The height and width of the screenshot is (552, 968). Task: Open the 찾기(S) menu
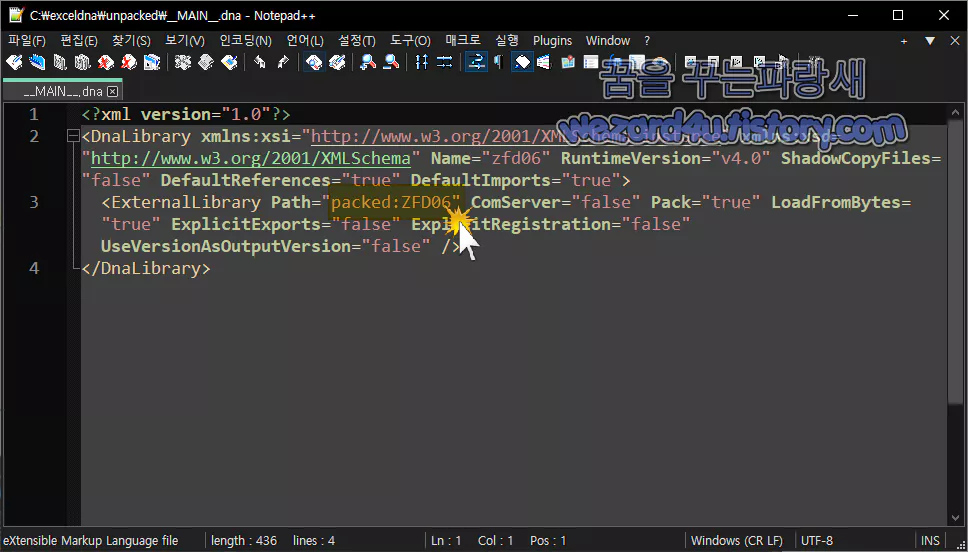tap(131, 41)
